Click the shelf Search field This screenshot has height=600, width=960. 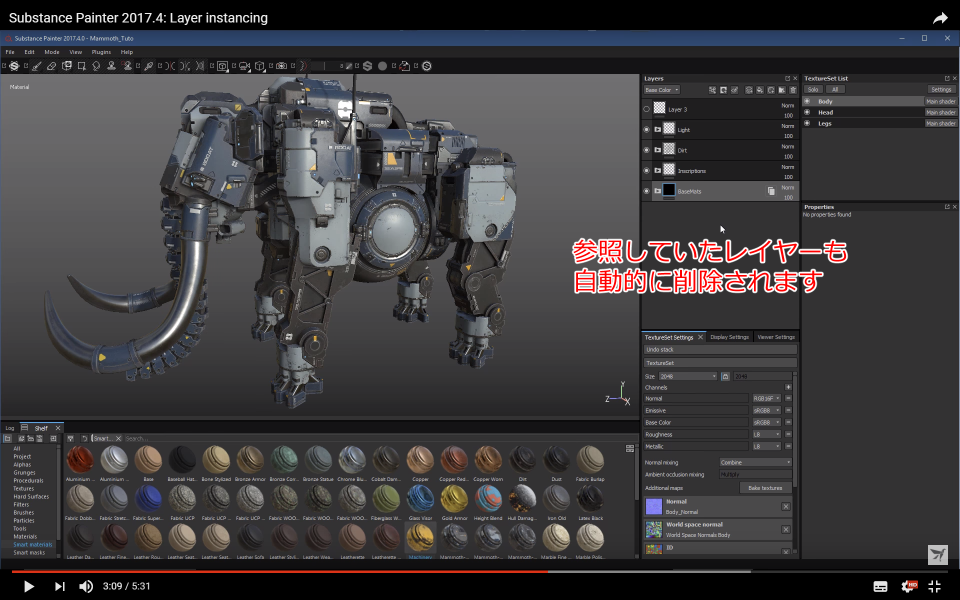373,438
